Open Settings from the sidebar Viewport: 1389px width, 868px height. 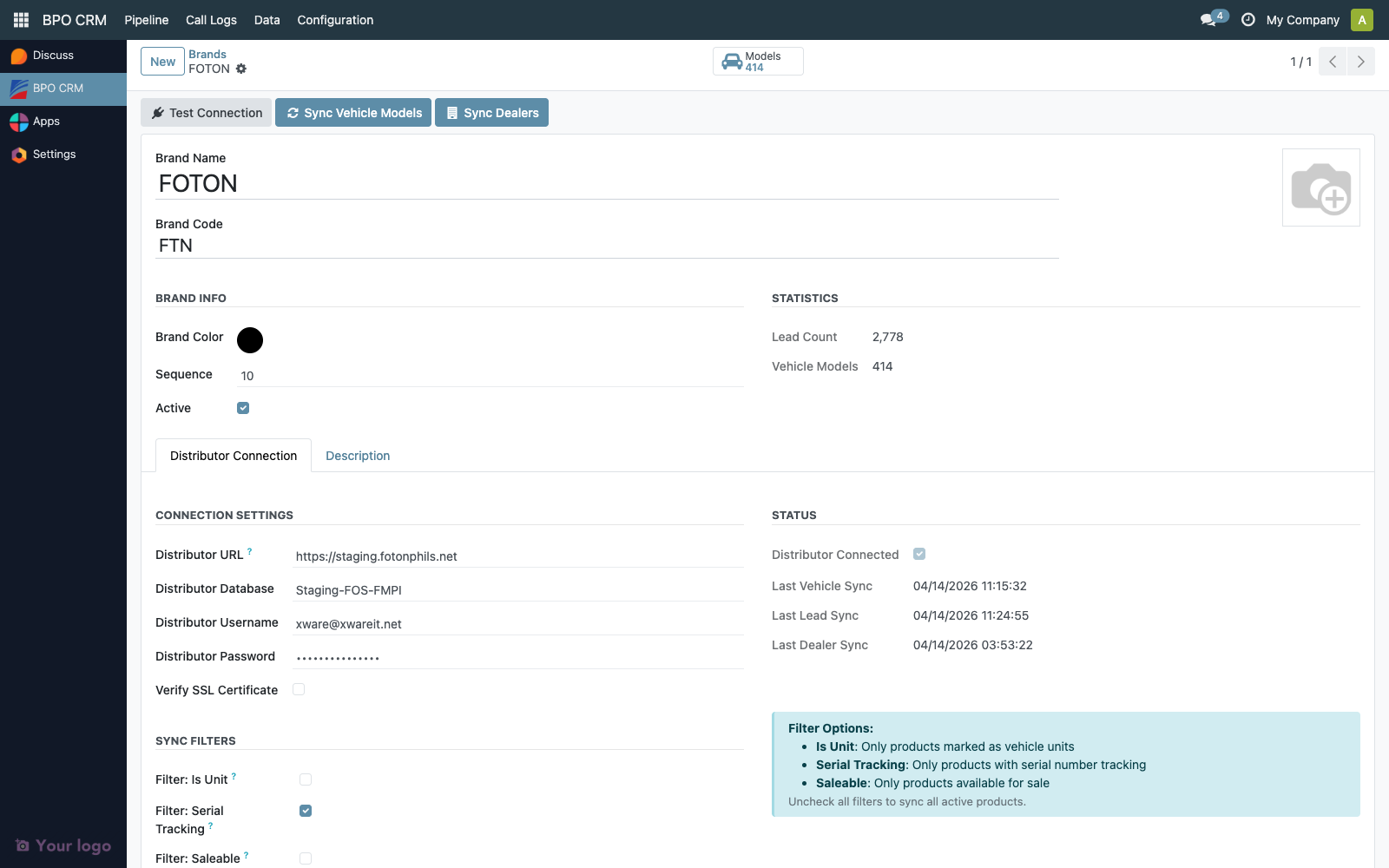54,154
